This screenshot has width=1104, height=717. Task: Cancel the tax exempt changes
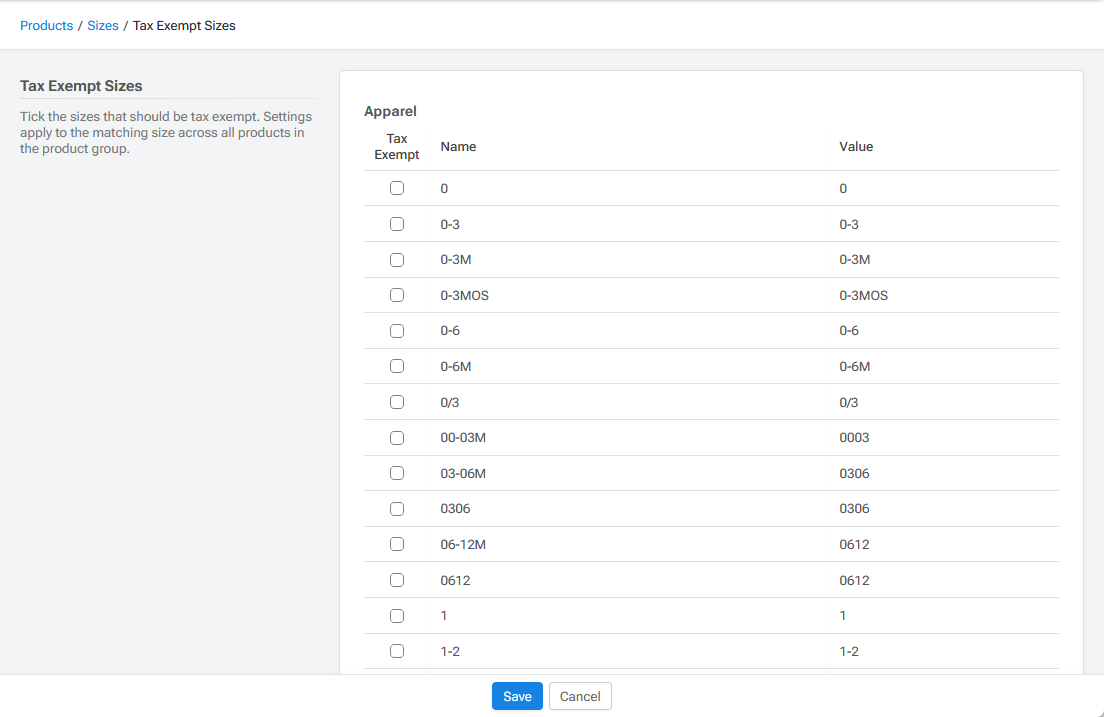(x=580, y=696)
